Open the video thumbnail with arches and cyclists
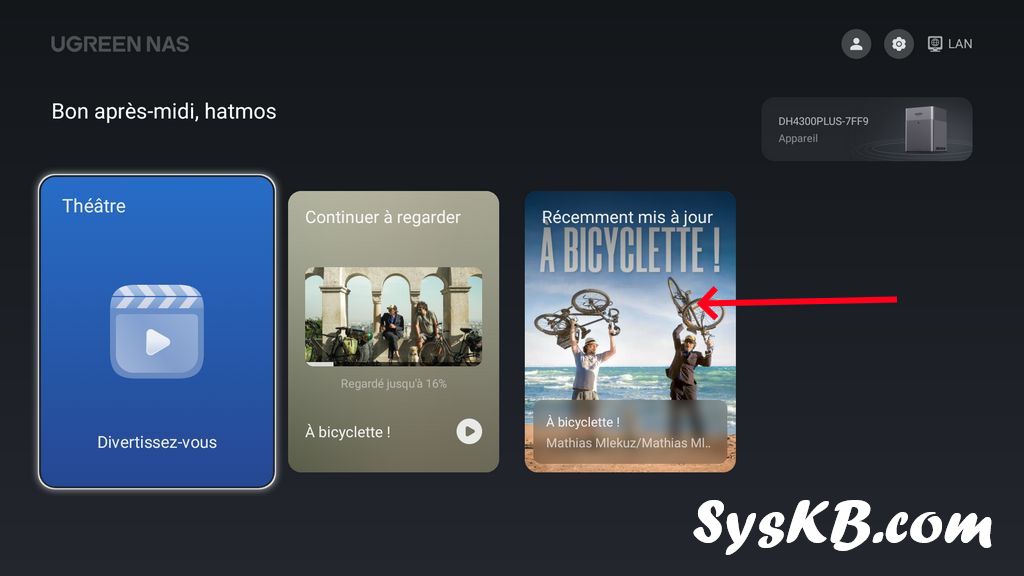 point(393,315)
